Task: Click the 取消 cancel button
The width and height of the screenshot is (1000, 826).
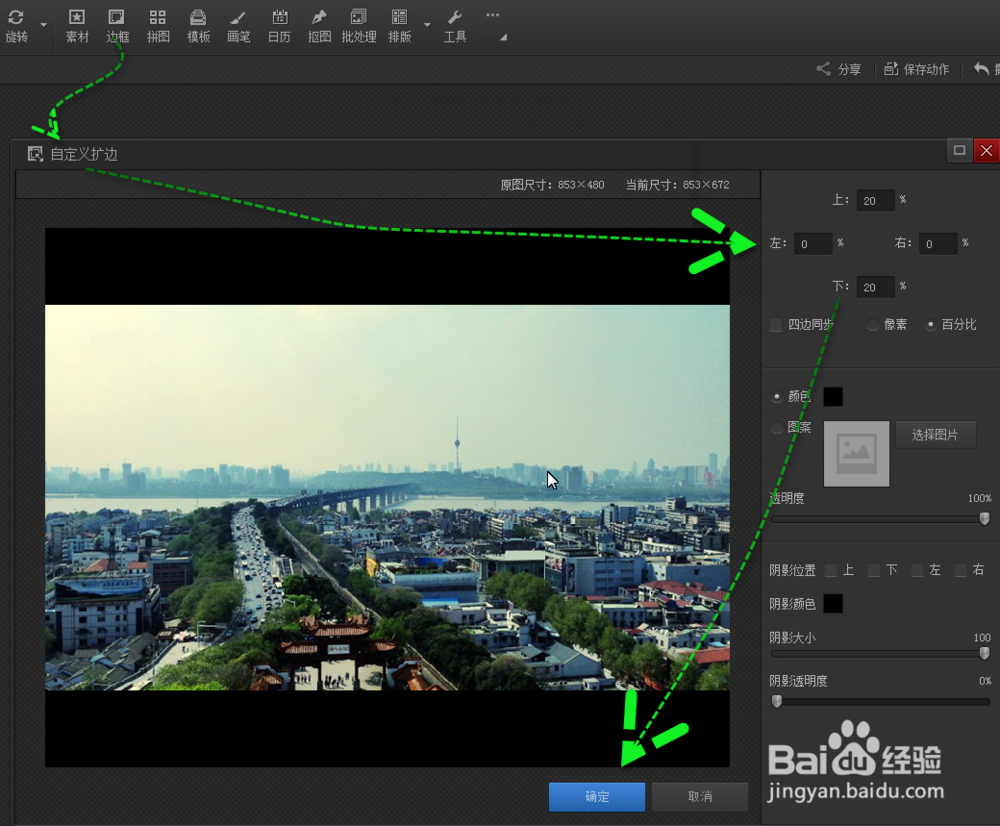Action: 700,797
